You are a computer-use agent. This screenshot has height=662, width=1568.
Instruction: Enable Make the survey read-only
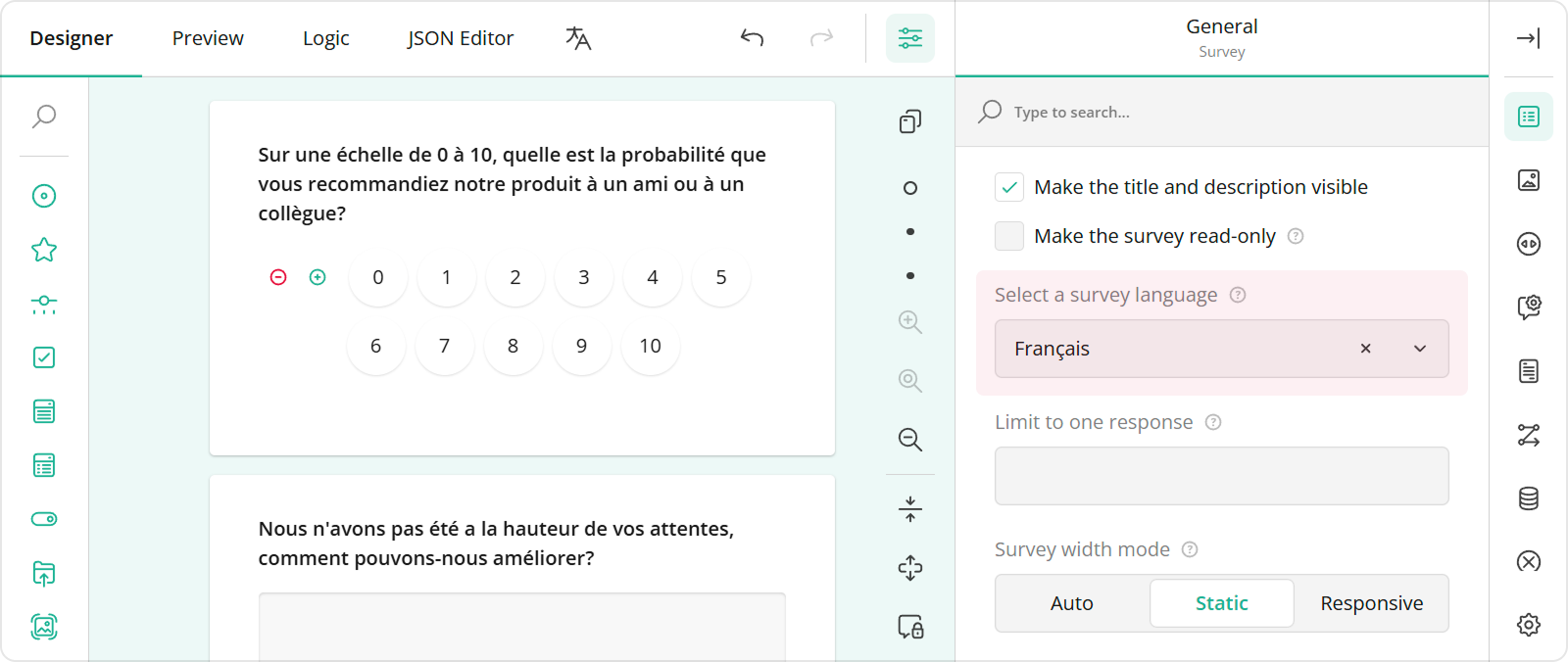point(1009,236)
